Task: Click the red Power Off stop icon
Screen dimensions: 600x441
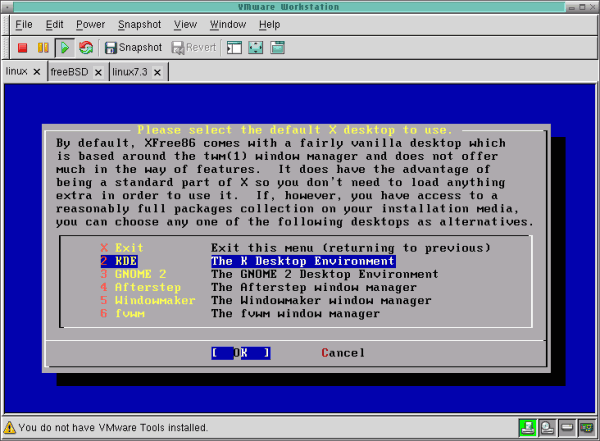Action: pyautogui.click(x=23, y=48)
